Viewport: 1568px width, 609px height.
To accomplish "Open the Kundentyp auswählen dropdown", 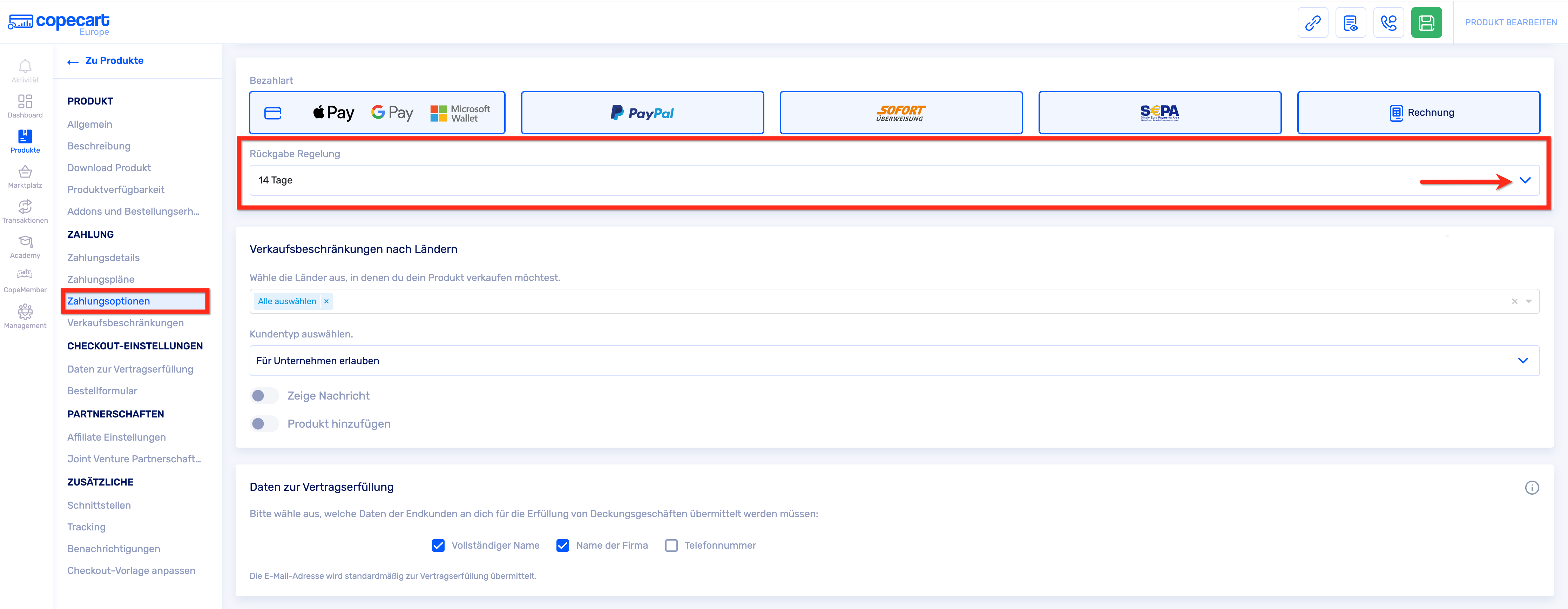I will pos(1522,361).
